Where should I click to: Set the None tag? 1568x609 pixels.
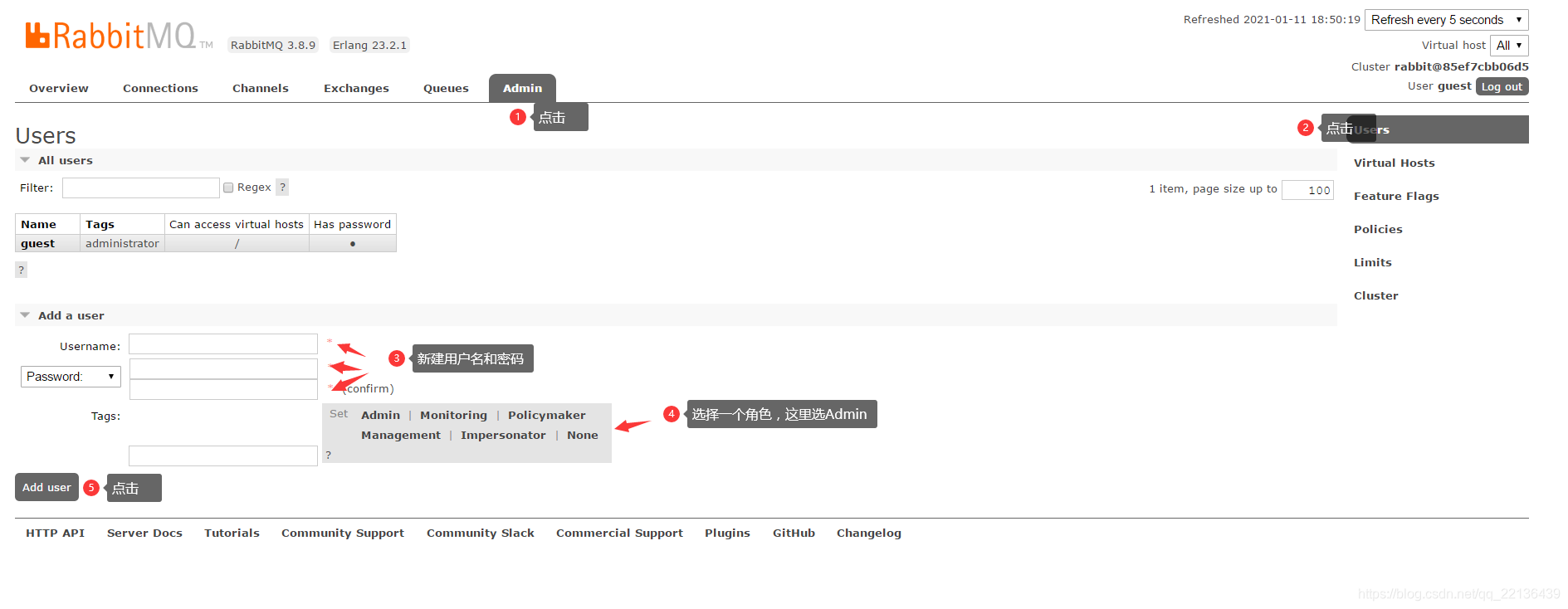click(x=582, y=435)
